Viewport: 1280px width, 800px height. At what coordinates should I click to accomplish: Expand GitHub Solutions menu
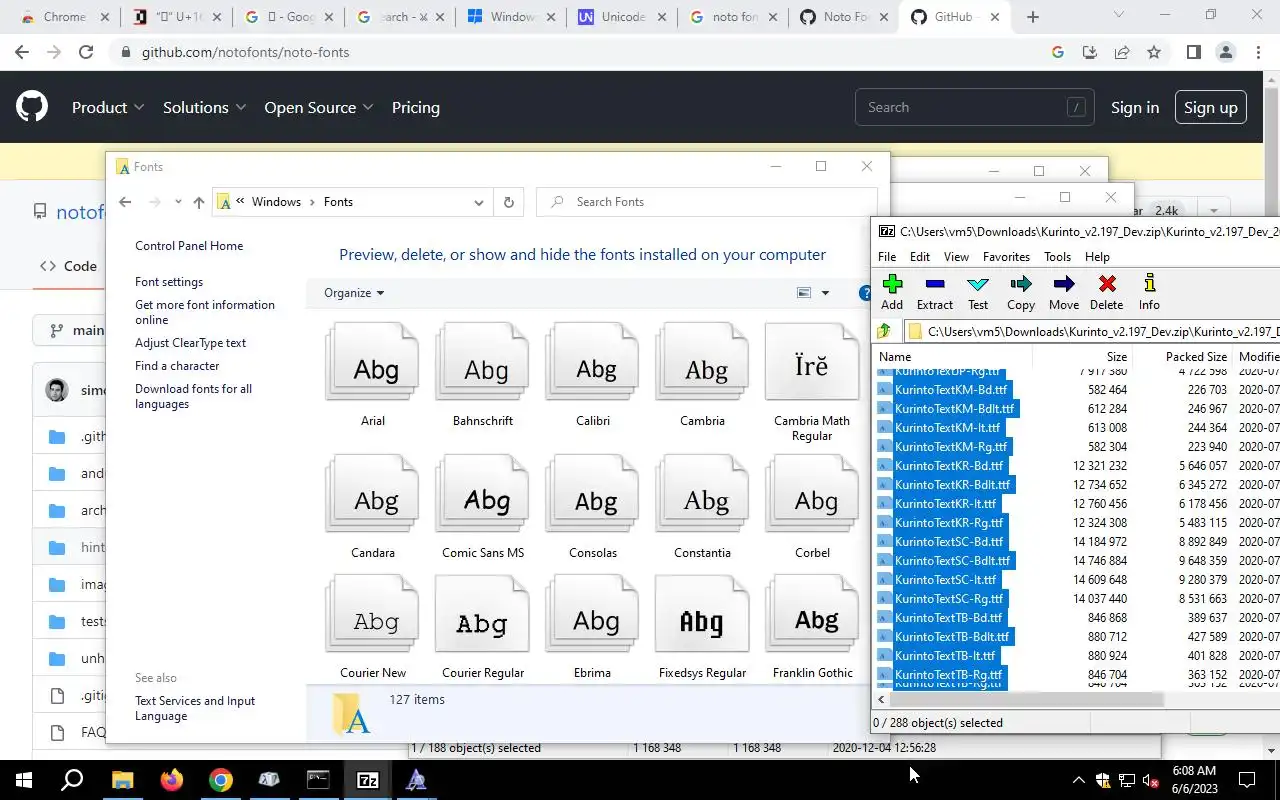coord(204,107)
